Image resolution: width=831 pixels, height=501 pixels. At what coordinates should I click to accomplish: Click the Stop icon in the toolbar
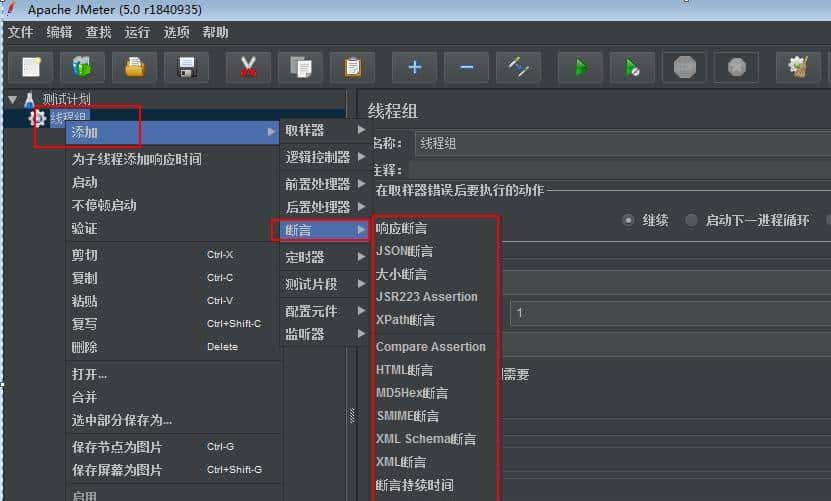pyautogui.click(x=684, y=67)
